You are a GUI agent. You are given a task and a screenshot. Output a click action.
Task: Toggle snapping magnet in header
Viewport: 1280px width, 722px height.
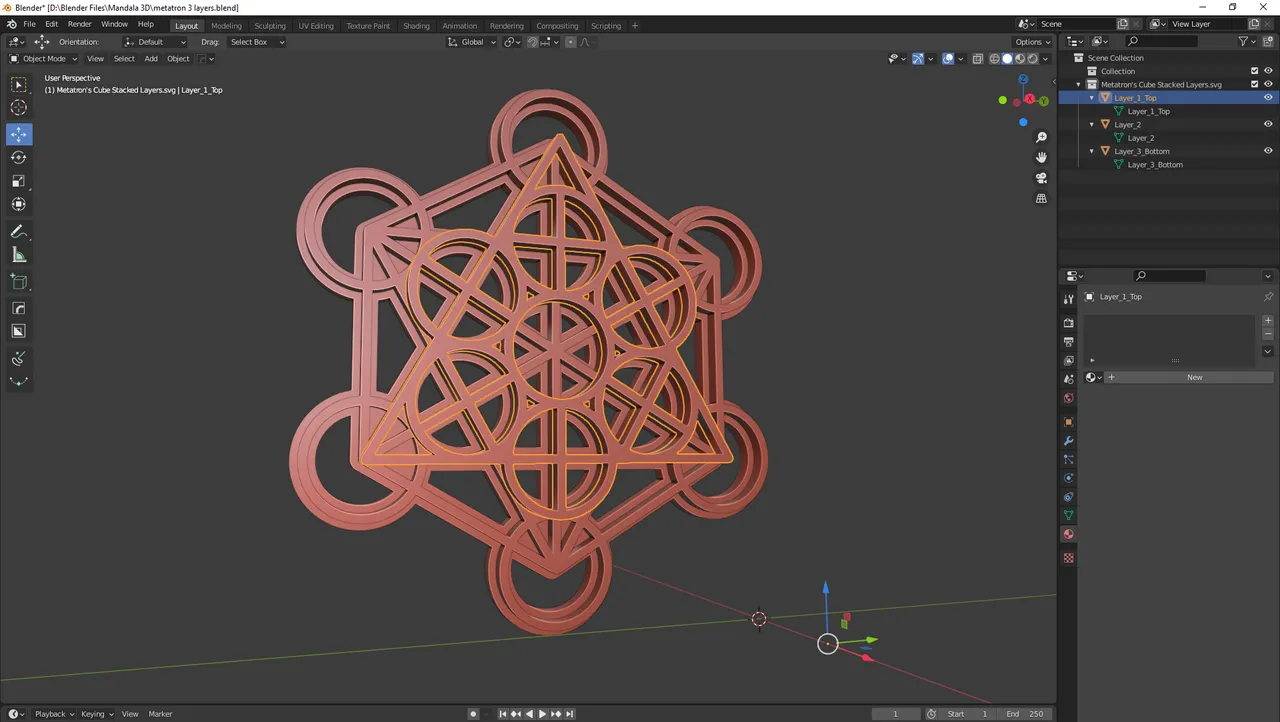[x=532, y=42]
